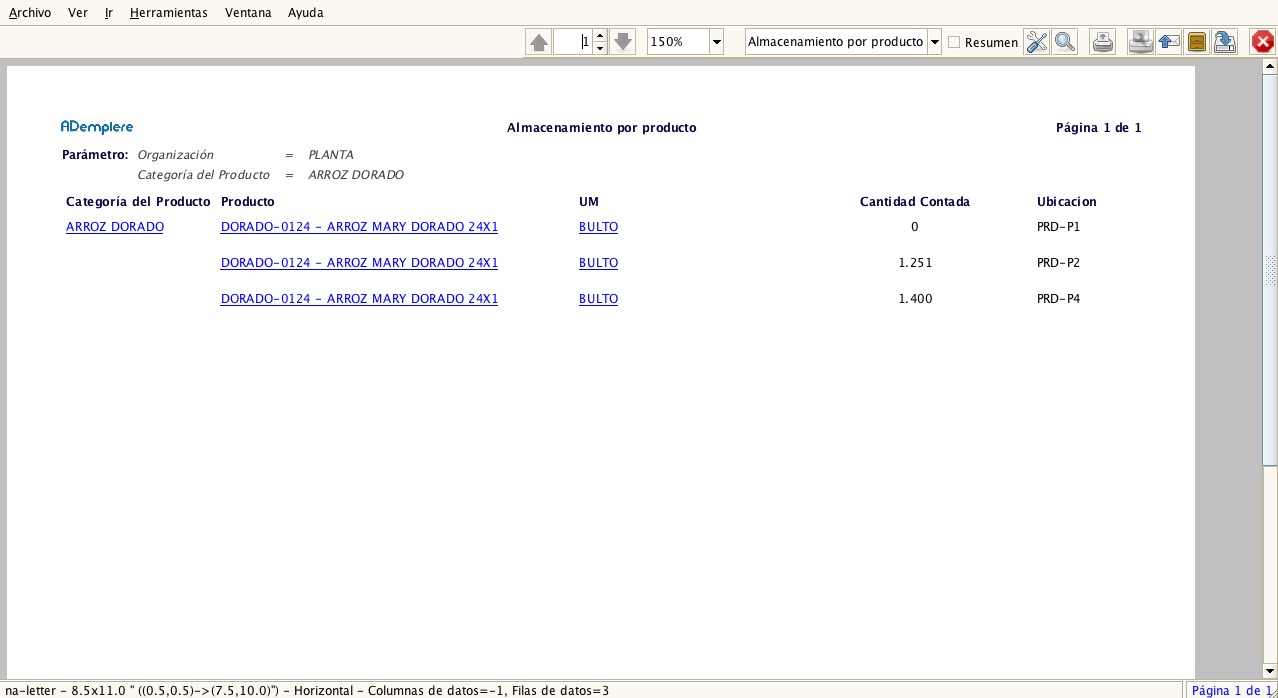This screenshot has height=698, width=1278.
Task: Click the UM column header
Action: pyautogui.click(x=589, y=202)
